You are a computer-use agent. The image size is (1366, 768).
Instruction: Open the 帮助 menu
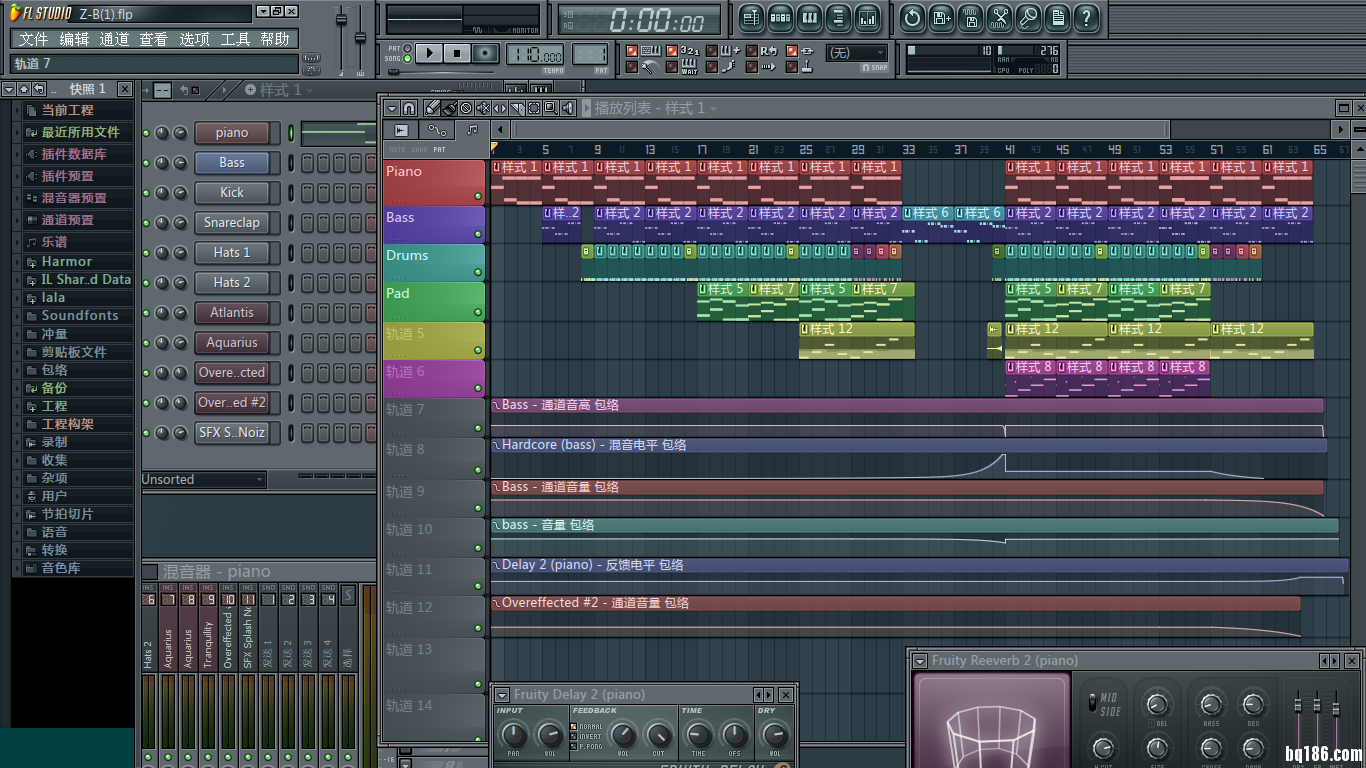275,39
